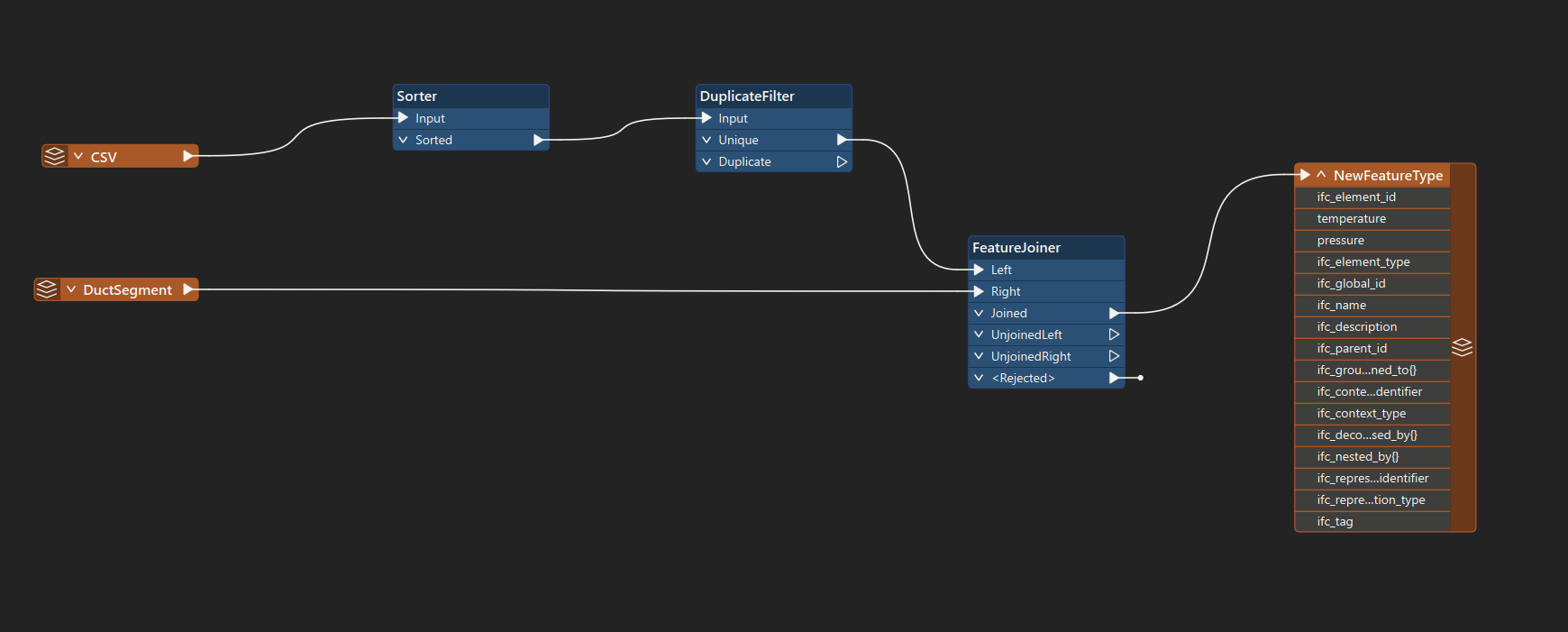This screenshot has height=632, width=1568.
Task: Expand the UnjoinedRight port attributes
Action: 979,356
